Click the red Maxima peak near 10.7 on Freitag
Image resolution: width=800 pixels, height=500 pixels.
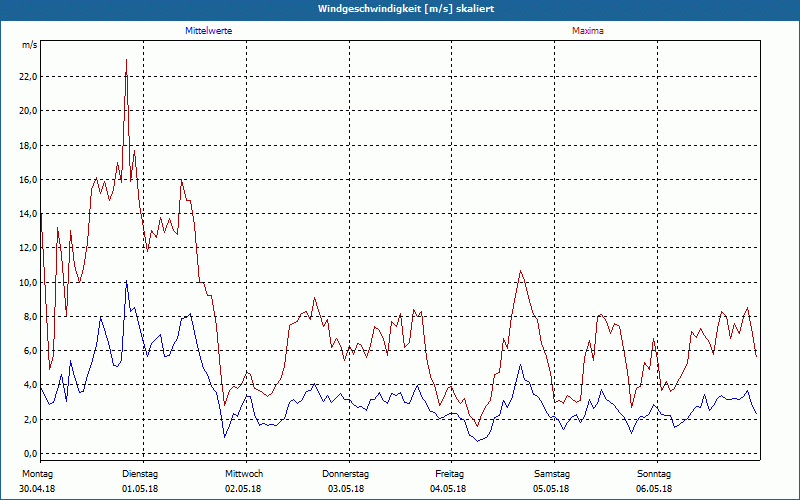[x=520, y=271]
